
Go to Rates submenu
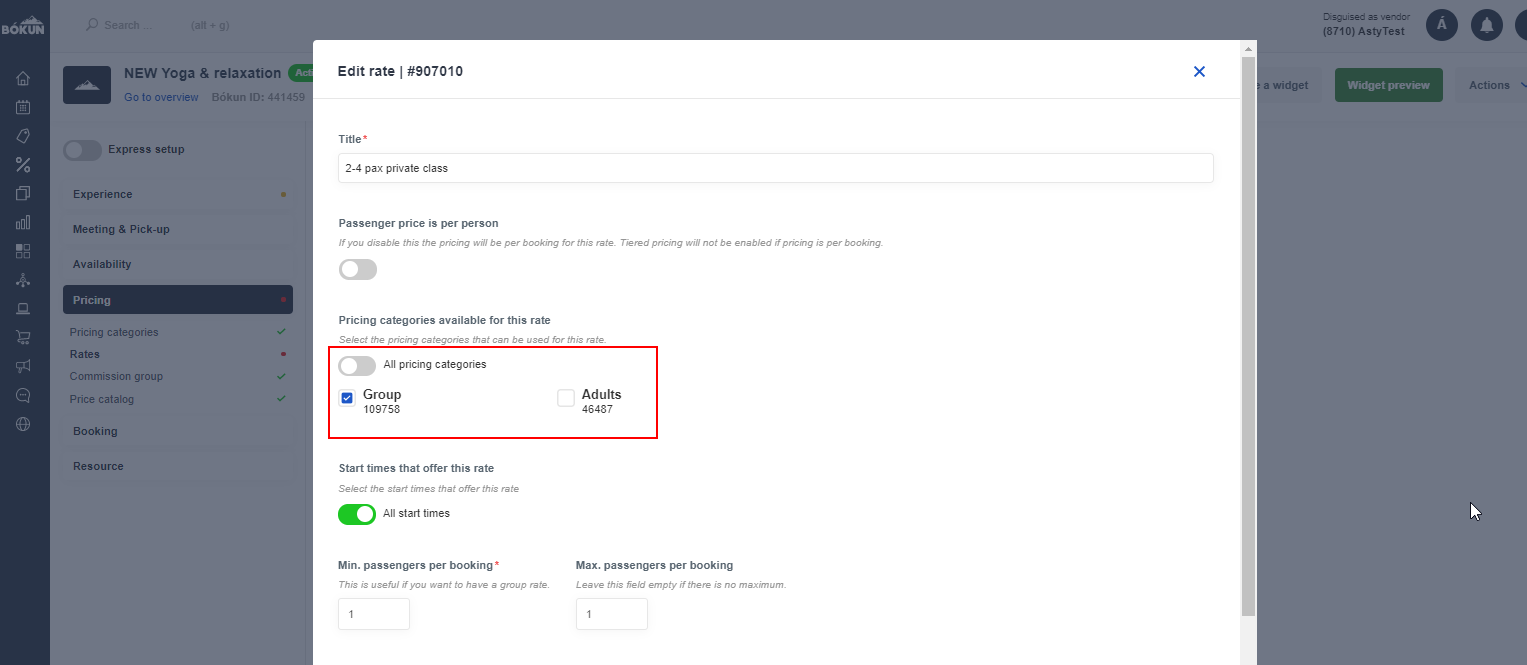coord(85,354)
